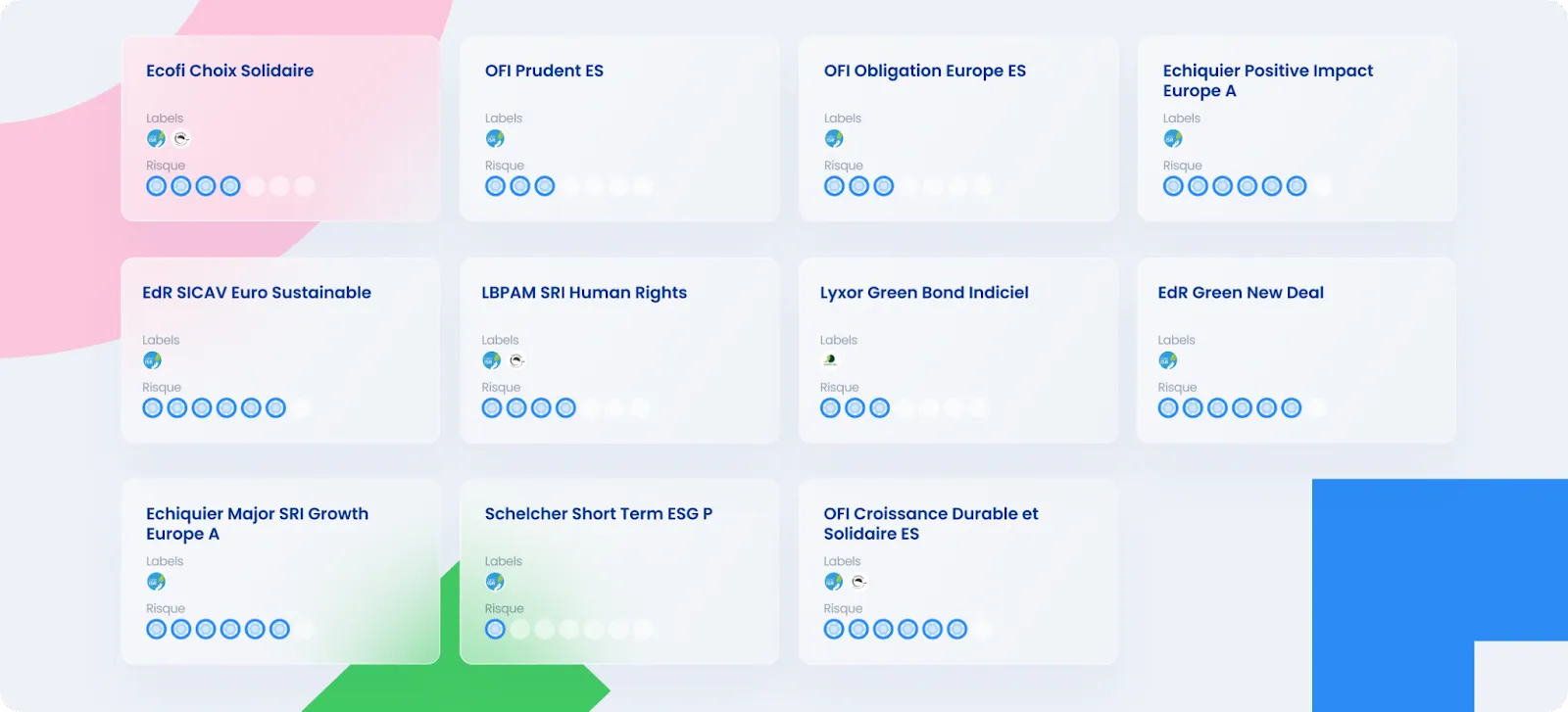Click the ISR label icon on Ecofi Choix Solidaire
Image resolution: width=1568 pixels, height=712 pixels.
coord(155,138)
